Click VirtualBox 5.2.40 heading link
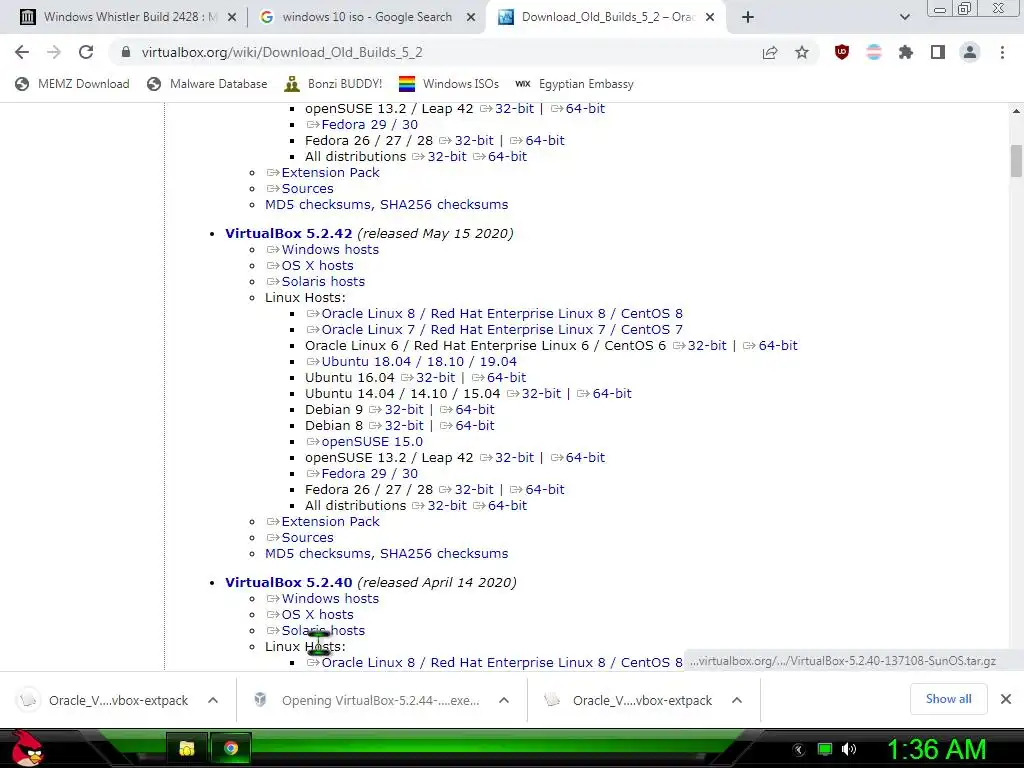The image size is (1024, 768). [x=289, y=582]
